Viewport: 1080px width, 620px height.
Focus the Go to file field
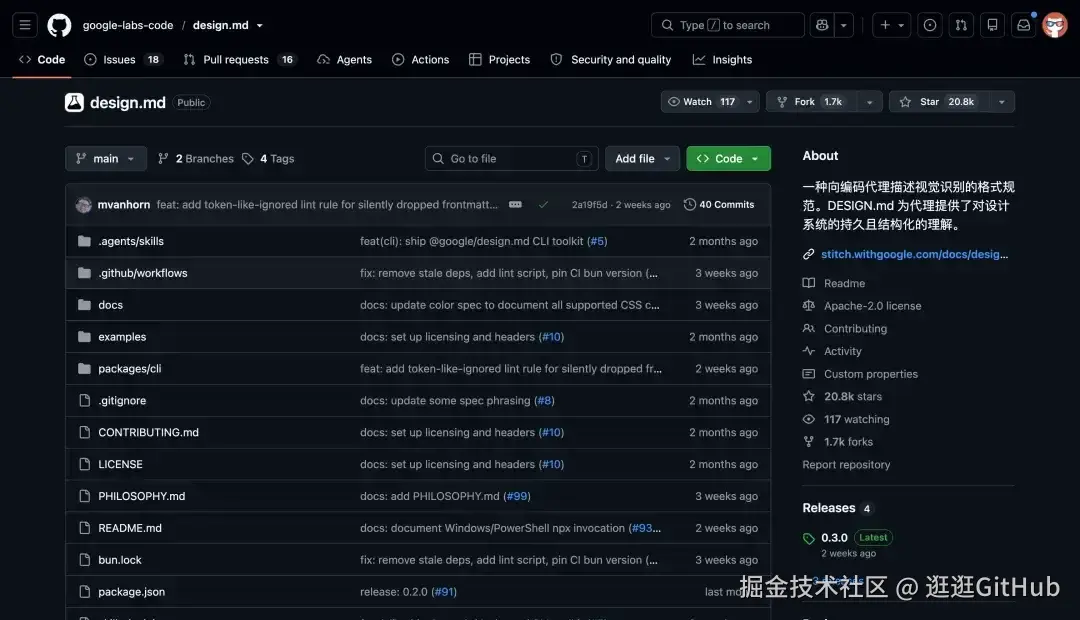point(511,158)
